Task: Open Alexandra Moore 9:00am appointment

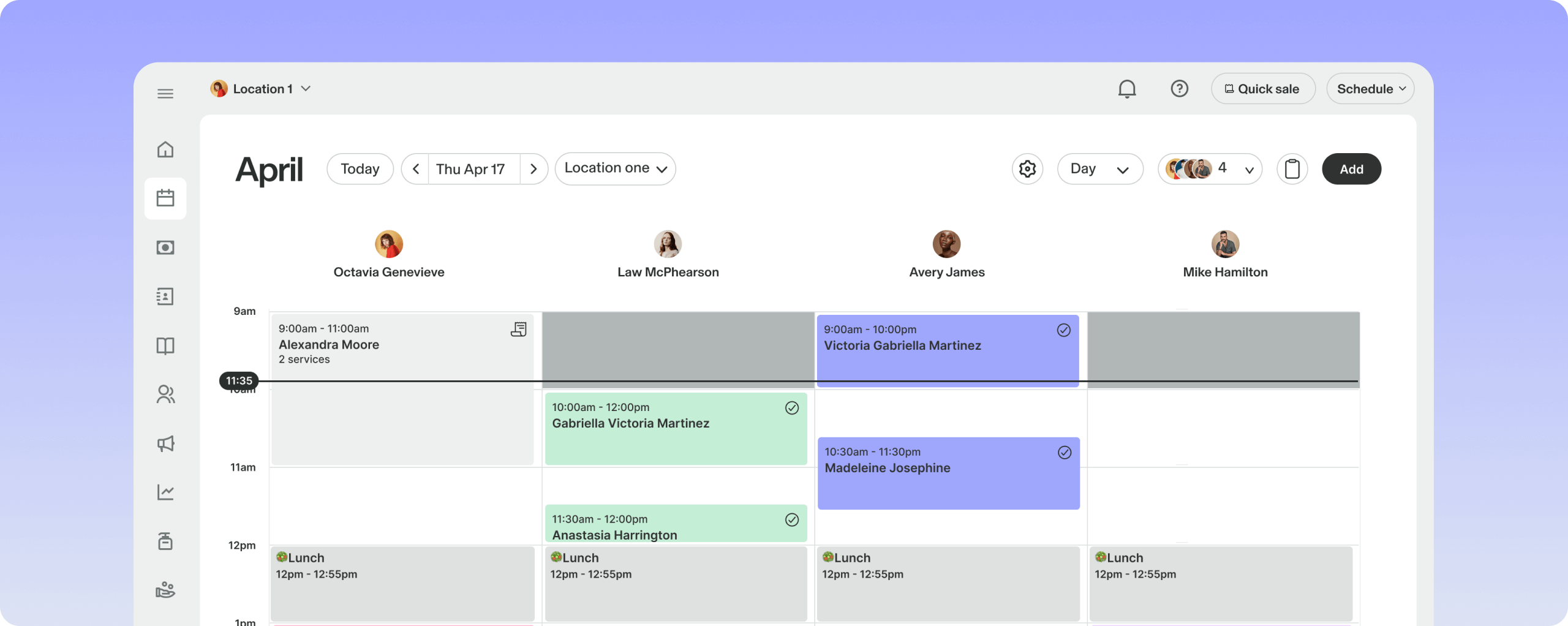Action: pos(402,389)
